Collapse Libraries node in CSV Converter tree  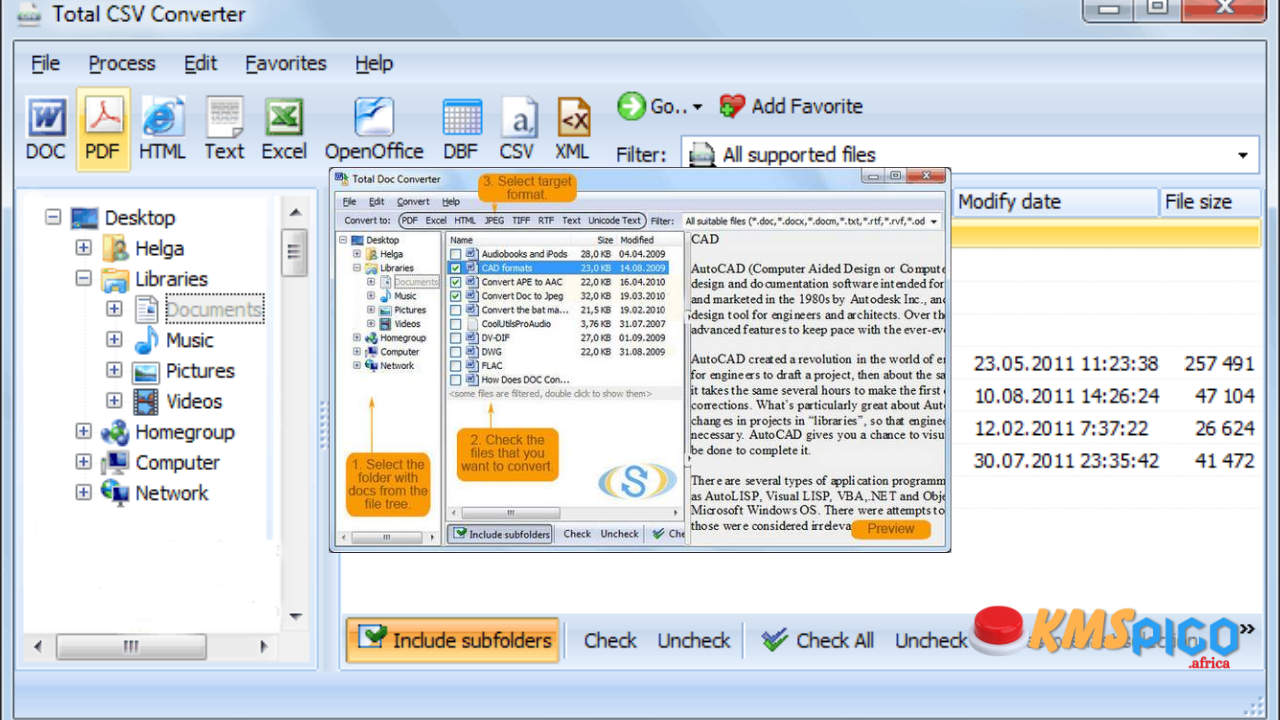(83, 279)
